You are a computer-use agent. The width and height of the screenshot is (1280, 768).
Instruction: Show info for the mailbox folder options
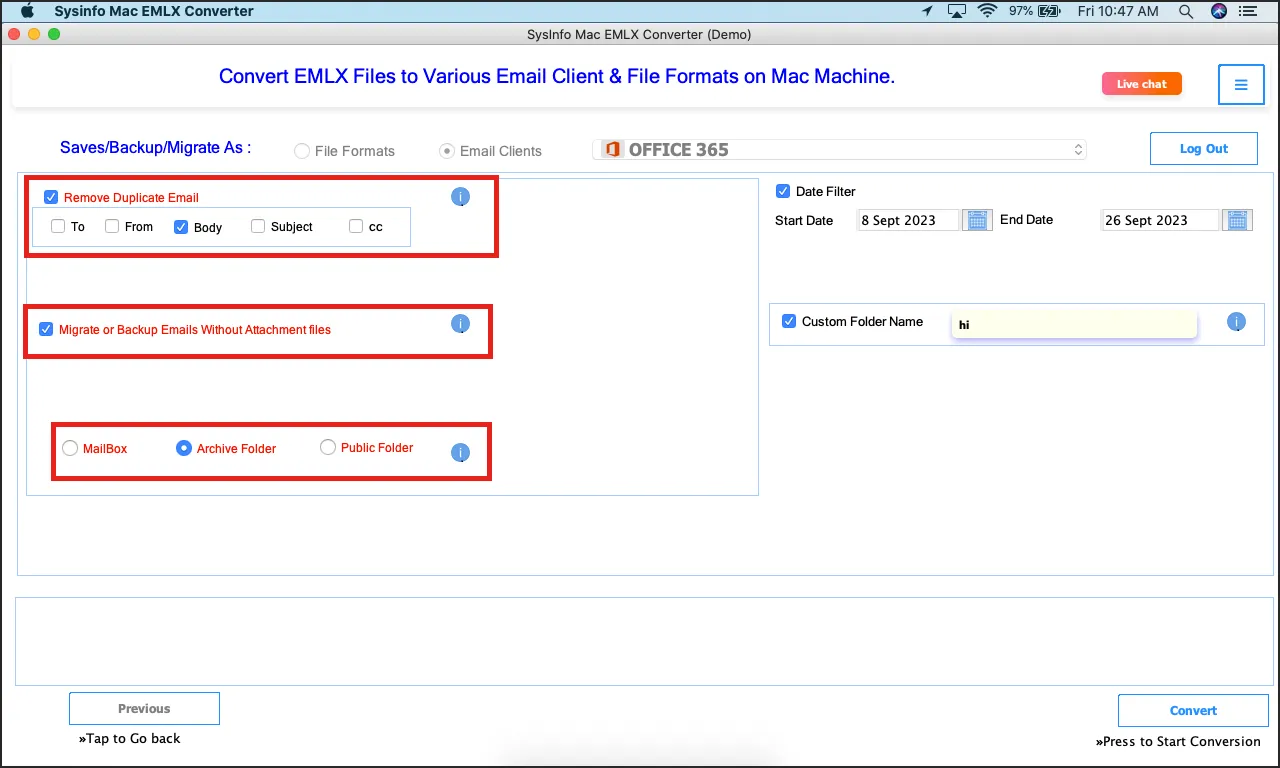point(460,452)
